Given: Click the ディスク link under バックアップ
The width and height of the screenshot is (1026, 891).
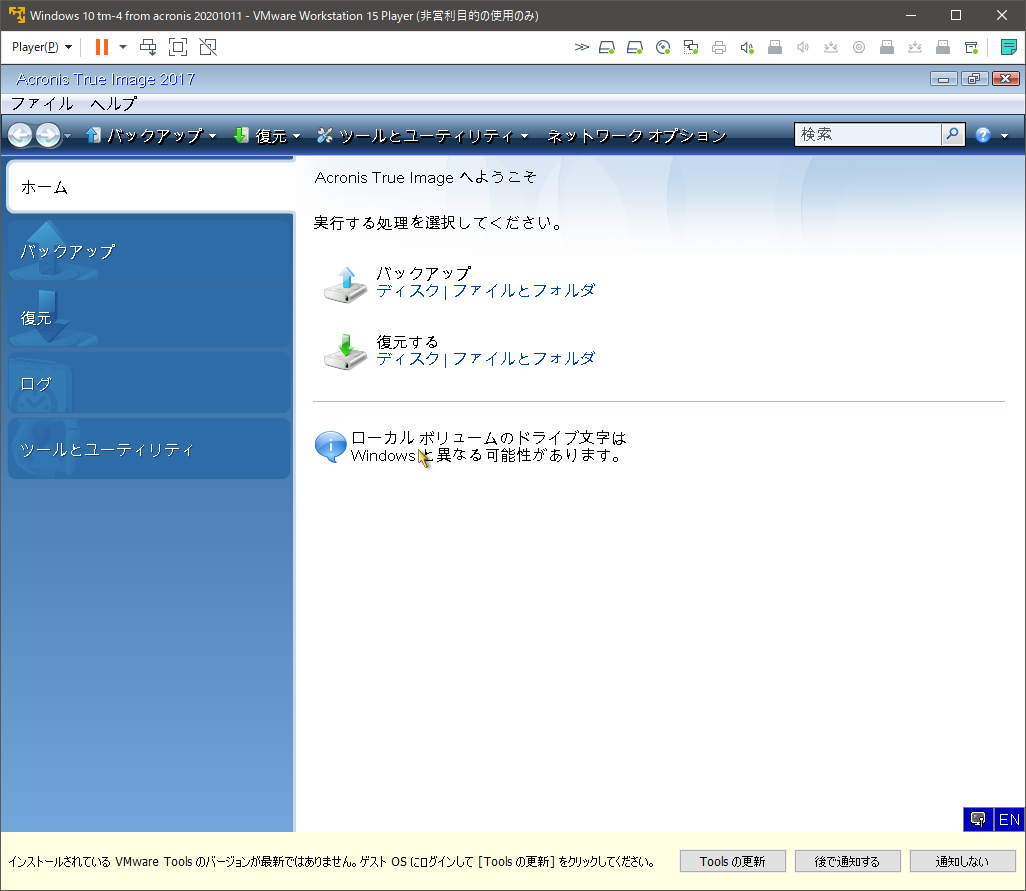Looking at the screenshot, I should pyautogui.click(x=408, y=290).
